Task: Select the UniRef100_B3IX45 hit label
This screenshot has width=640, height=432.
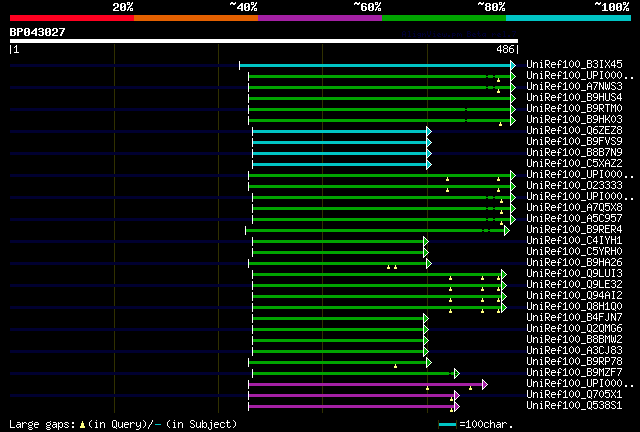Action: coord(574,65)
